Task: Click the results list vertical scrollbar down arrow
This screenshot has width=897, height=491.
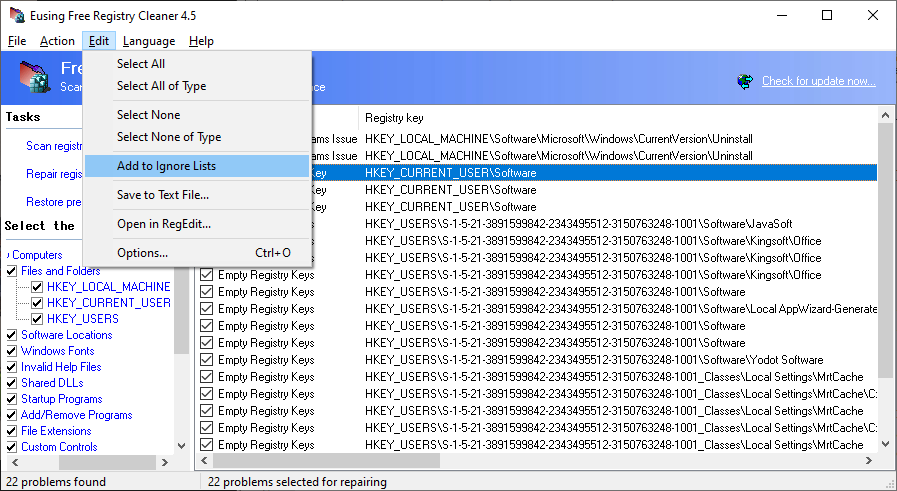Action: tap(887, 444)
